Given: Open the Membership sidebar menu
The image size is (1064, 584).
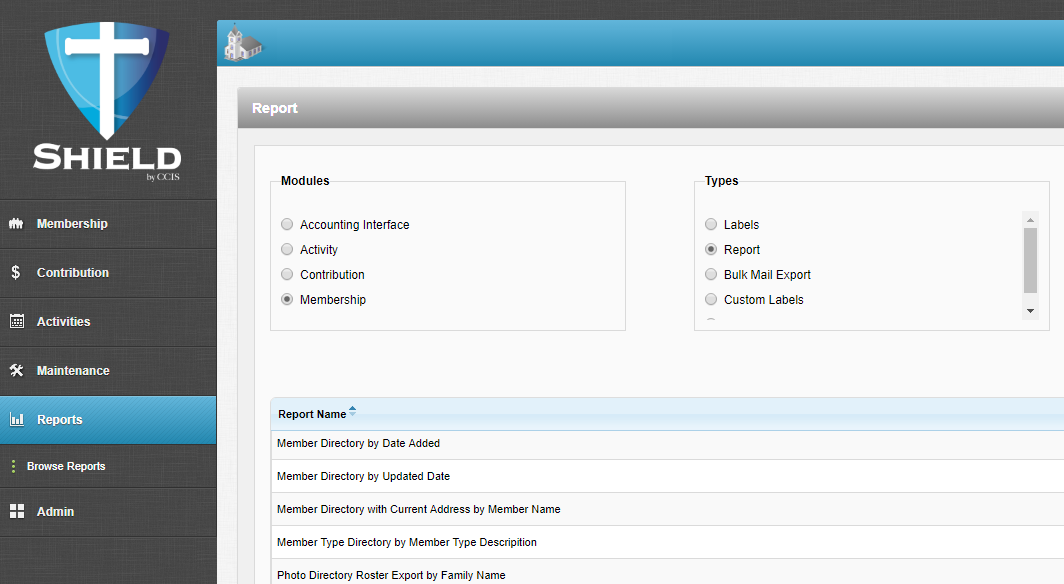Looking at the screenshot, I should [x=108, y=224].
